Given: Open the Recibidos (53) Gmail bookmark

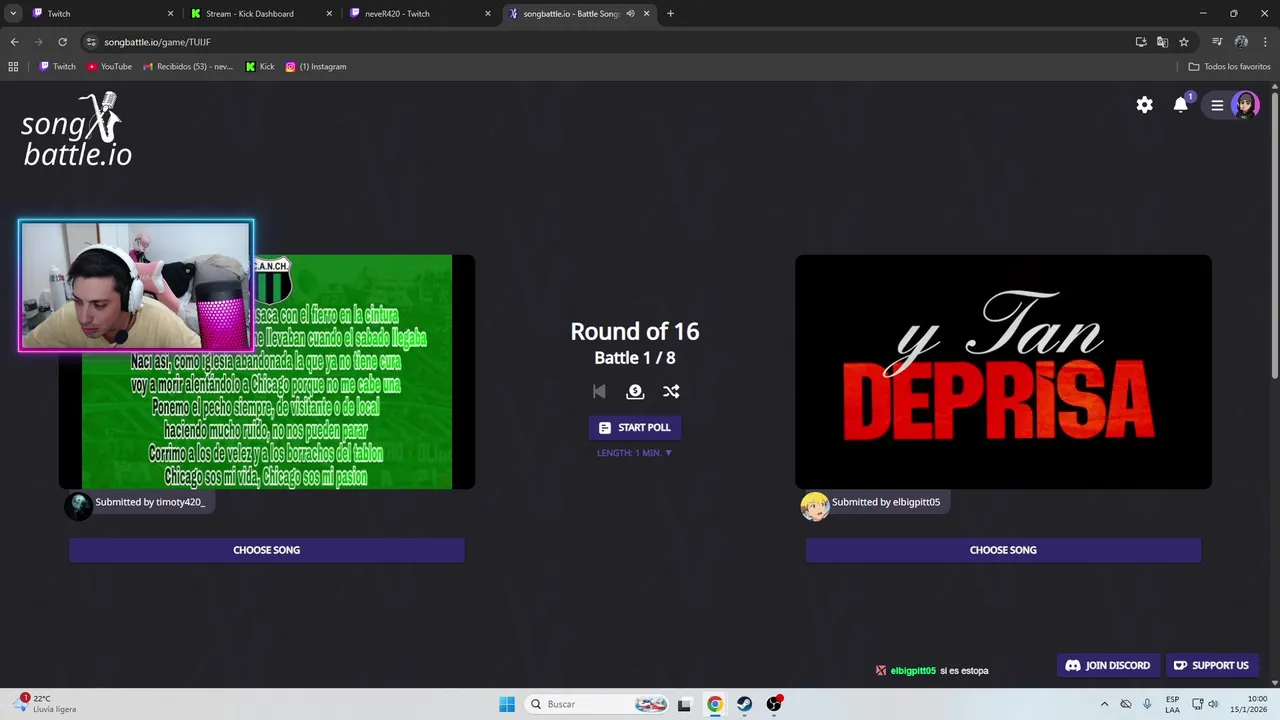Looking at the screenshot, I should 188,67.
